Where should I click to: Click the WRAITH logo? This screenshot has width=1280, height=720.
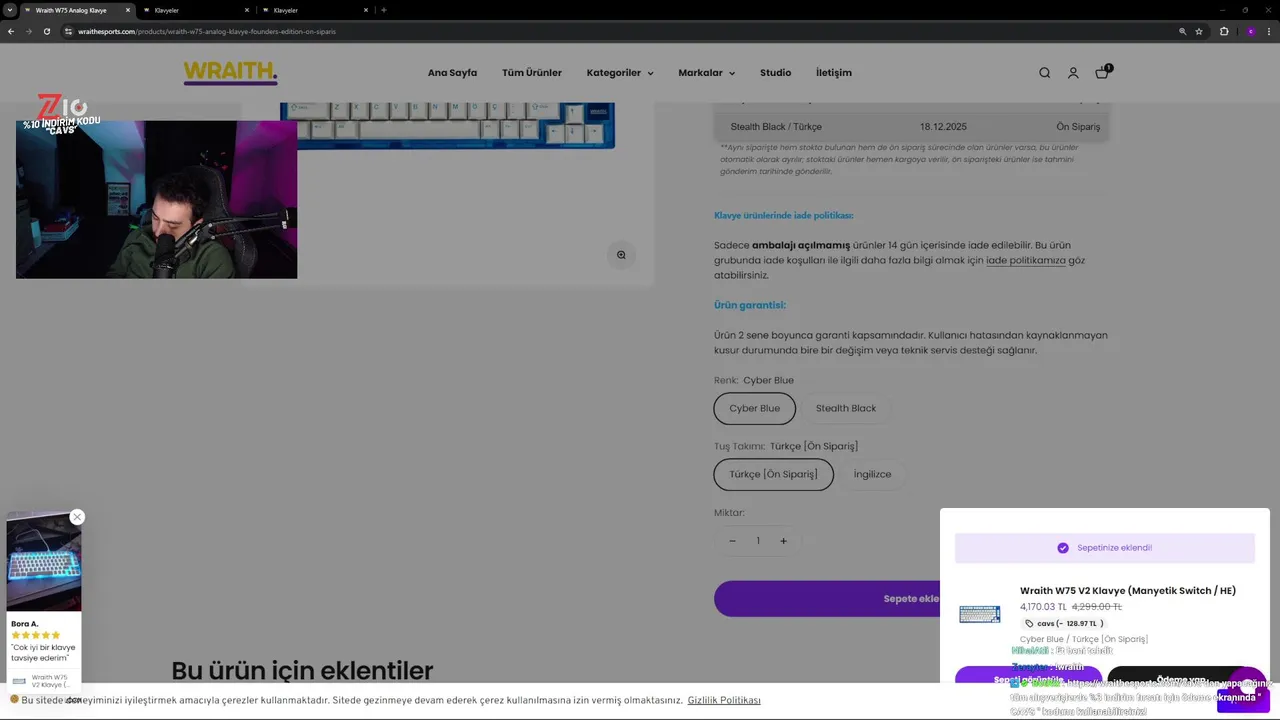pyautogui.click(x=230, y=73)
